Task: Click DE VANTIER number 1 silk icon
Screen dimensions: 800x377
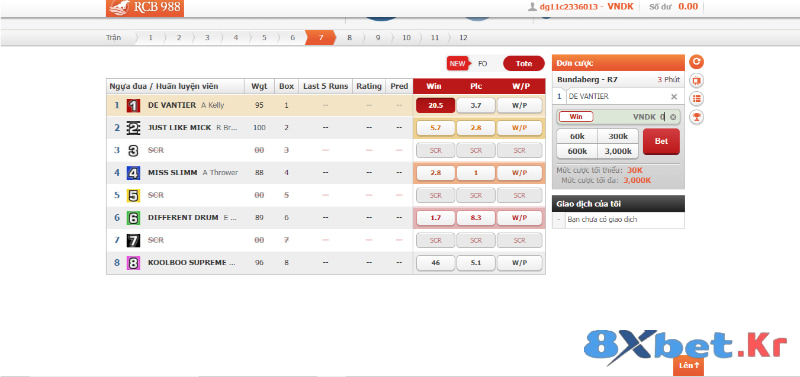Action: click(x=133, y=106)
